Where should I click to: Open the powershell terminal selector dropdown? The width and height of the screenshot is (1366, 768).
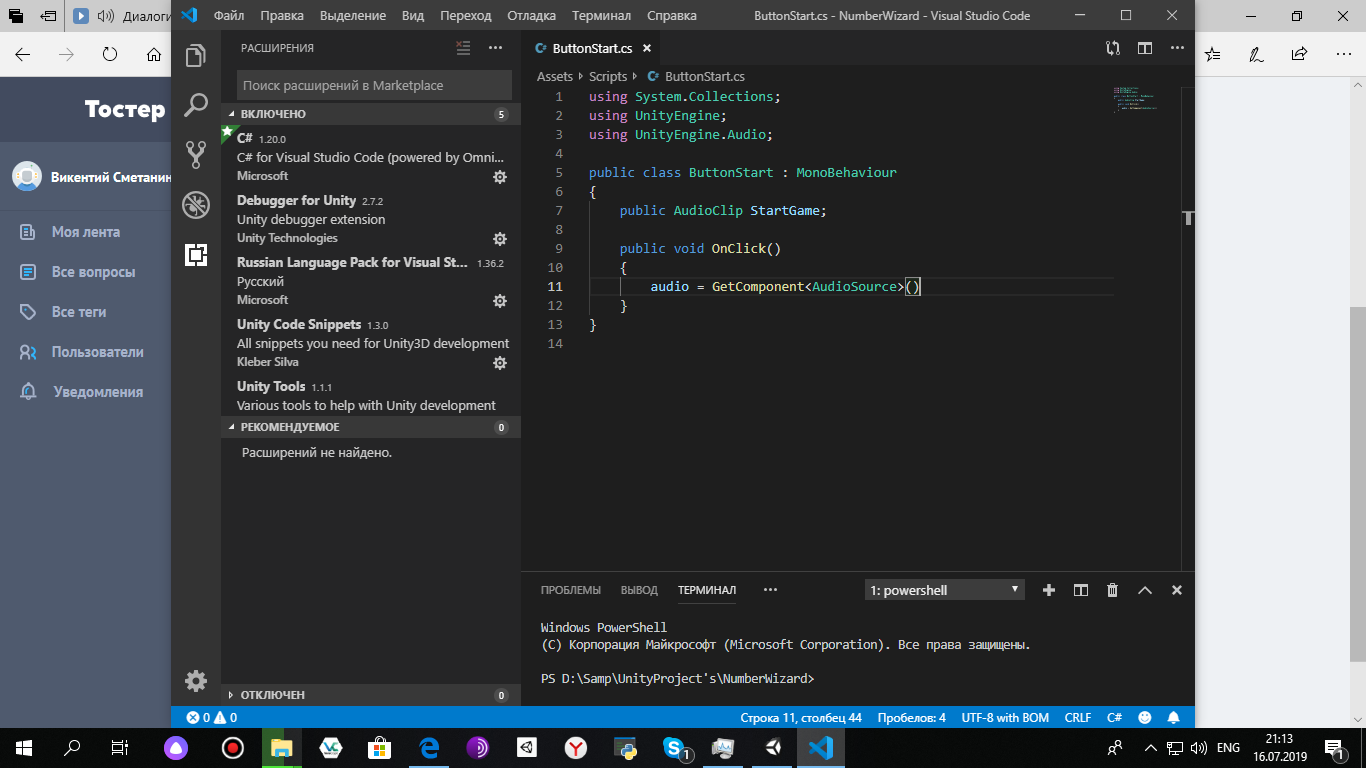click(x=945, y=590)
